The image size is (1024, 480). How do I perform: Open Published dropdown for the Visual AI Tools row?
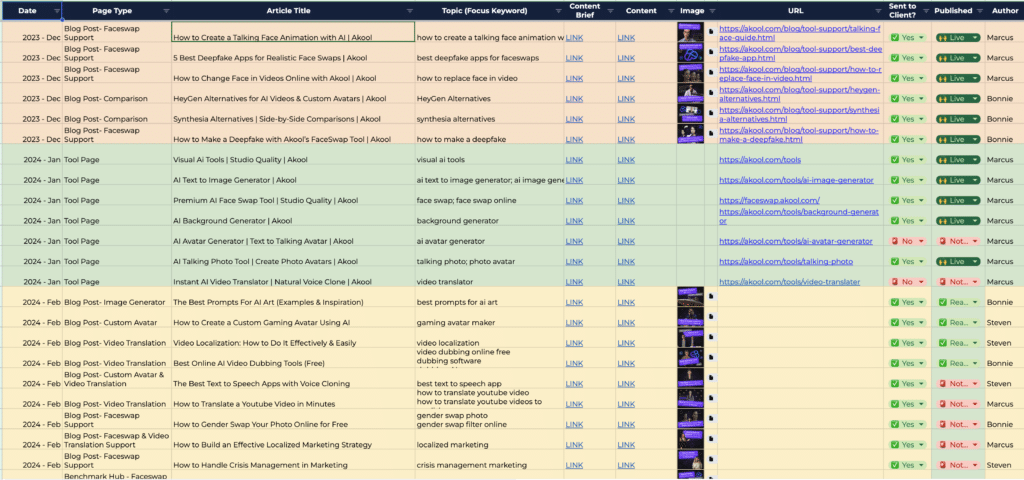click(x=957, y=160)
